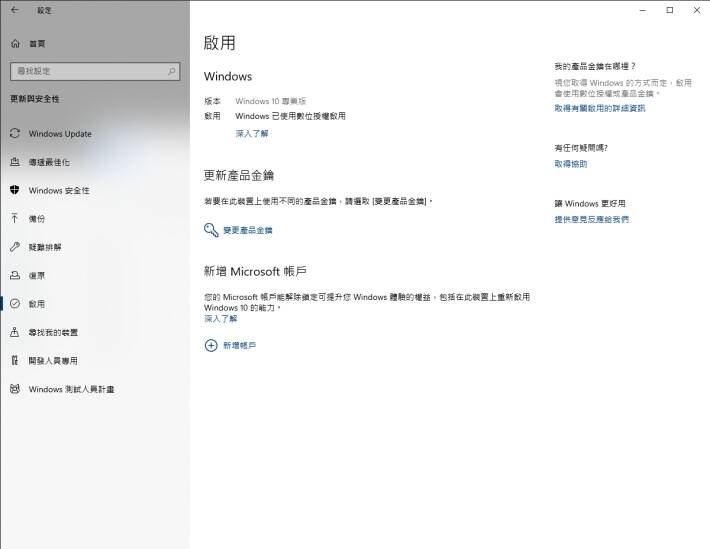
Task: Click the Find my device (尋找我的裝置) icon
Action: click(15, 332)
